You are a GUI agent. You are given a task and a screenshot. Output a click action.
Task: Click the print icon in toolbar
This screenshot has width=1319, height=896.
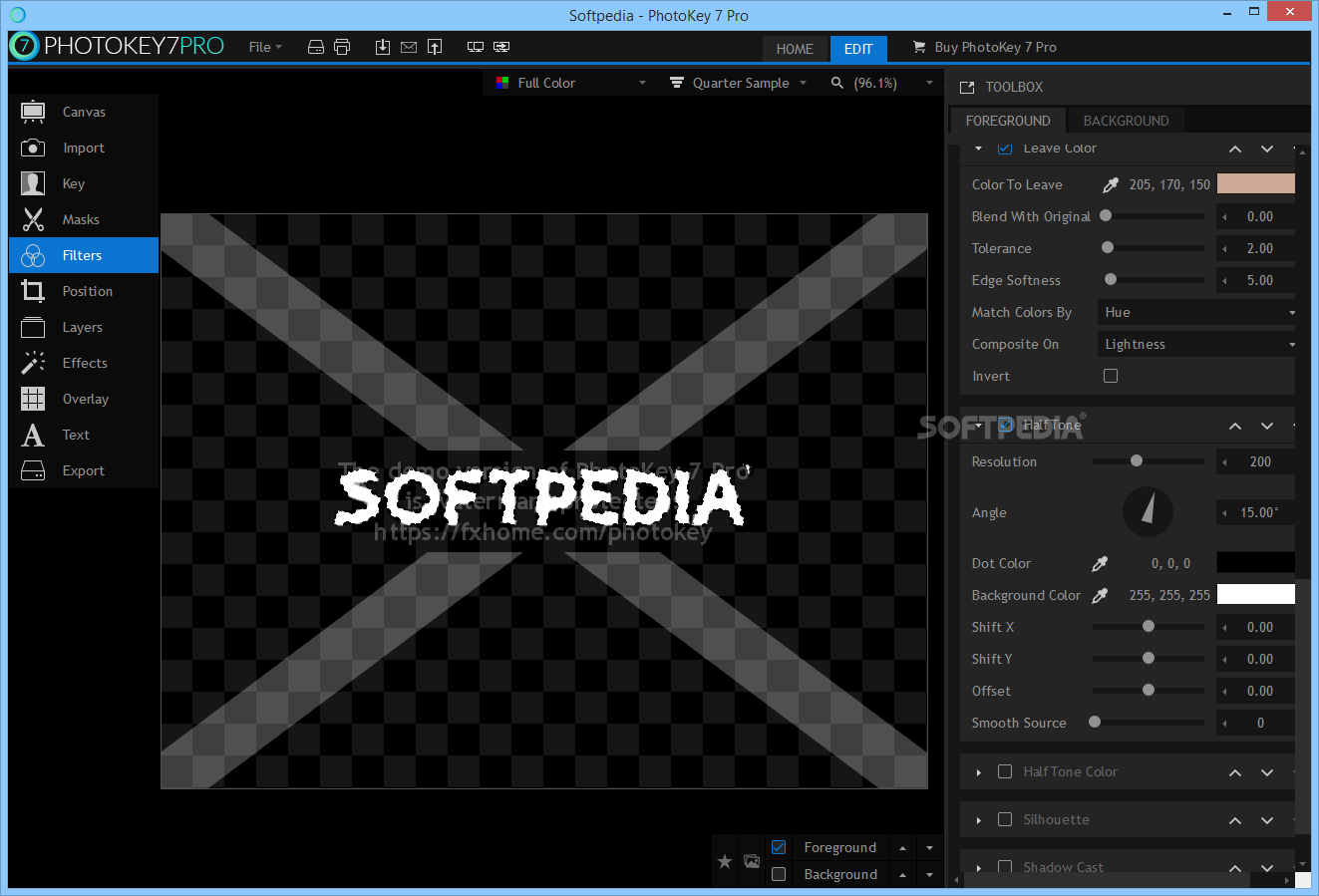(x=342, y=47)
